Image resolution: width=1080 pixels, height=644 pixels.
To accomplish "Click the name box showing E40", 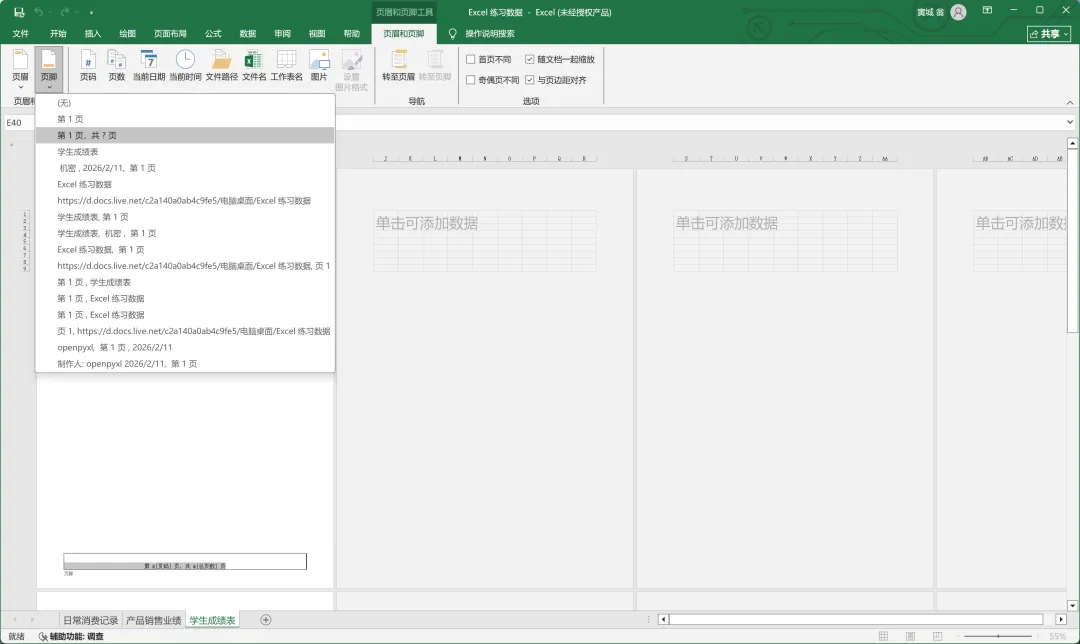I will coord(19,123).
